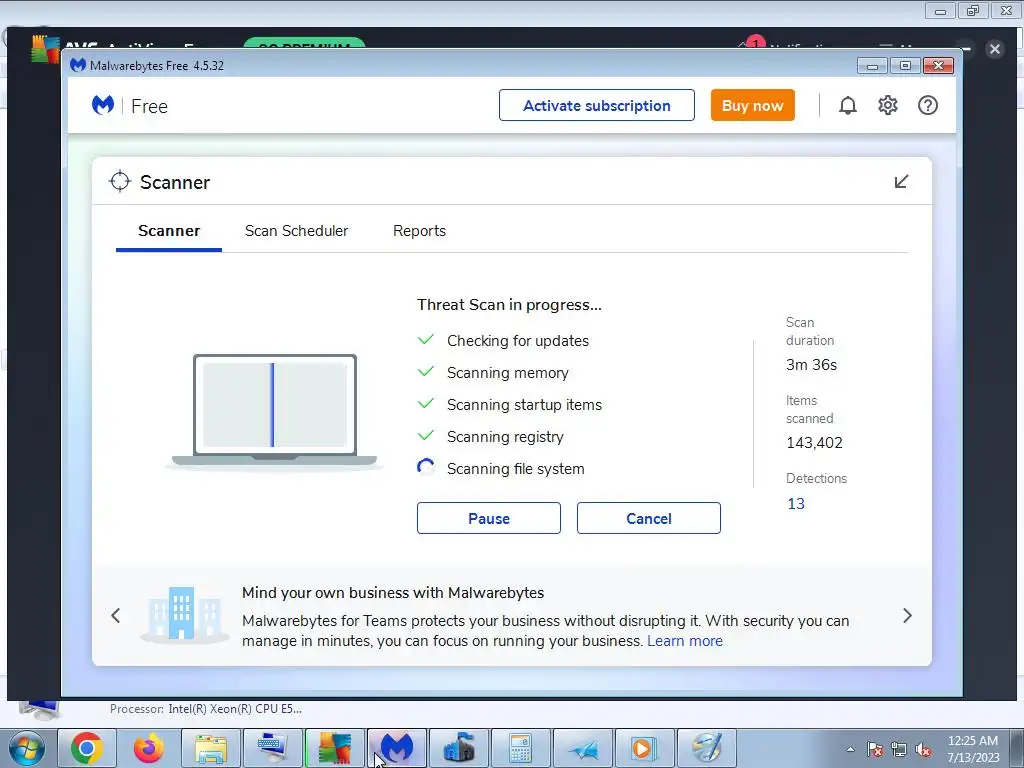
Task: Open the media player taskbar icon
Action: coord(644,748)
